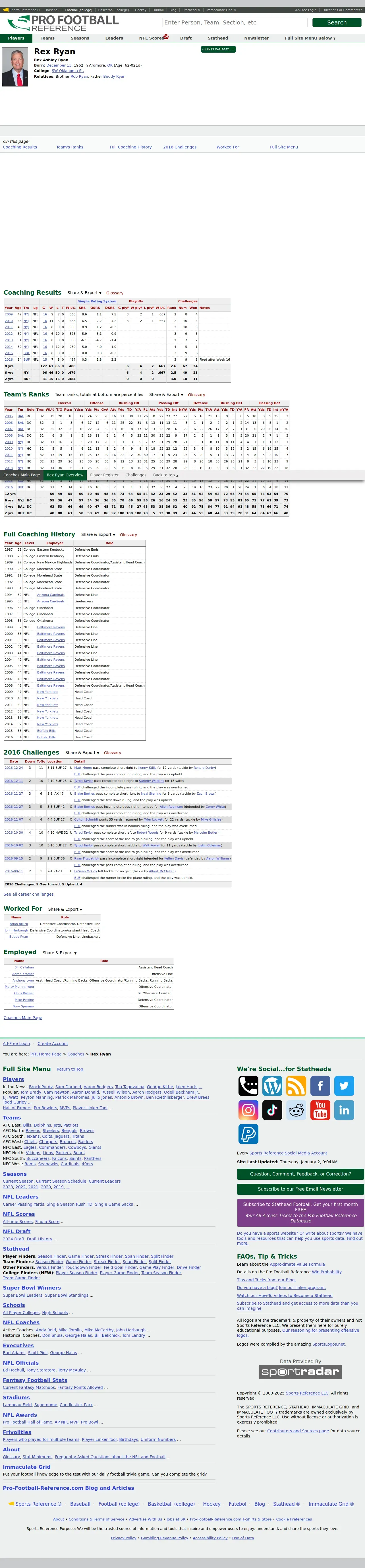Jump to Full Coaching History section
This screenshot has width=365, height=1568.
[131, 147]
